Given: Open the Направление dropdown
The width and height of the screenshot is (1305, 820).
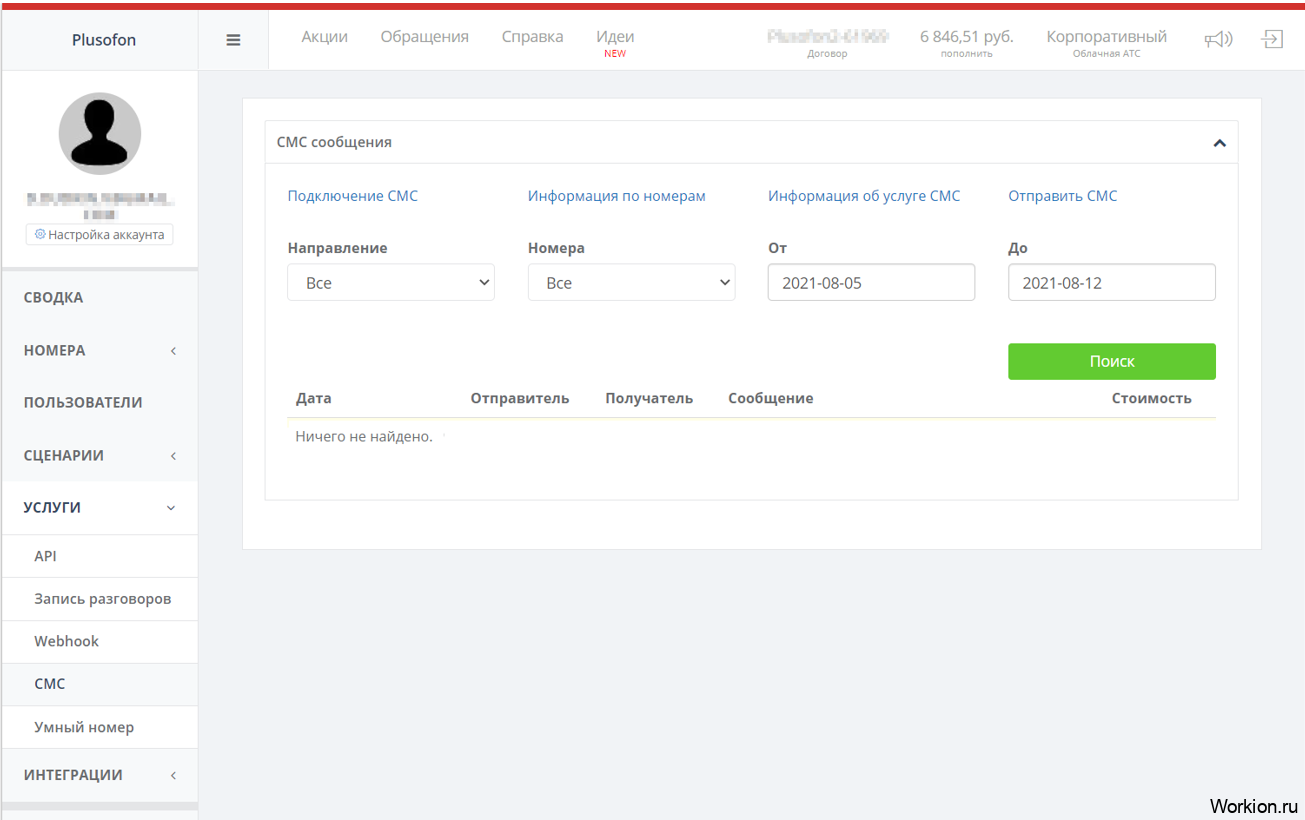Looking at the screenshot, I should point(391,283).
